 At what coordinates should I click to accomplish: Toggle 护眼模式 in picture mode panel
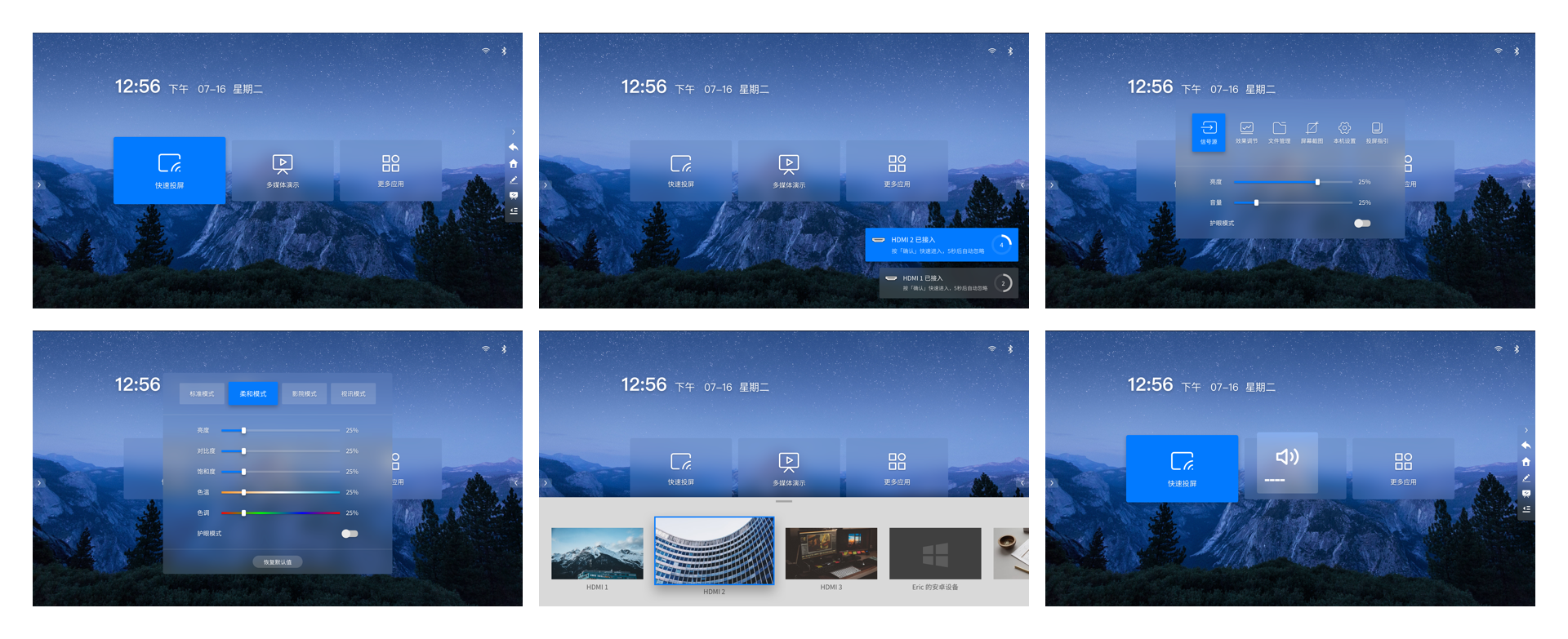pos(350,534)
